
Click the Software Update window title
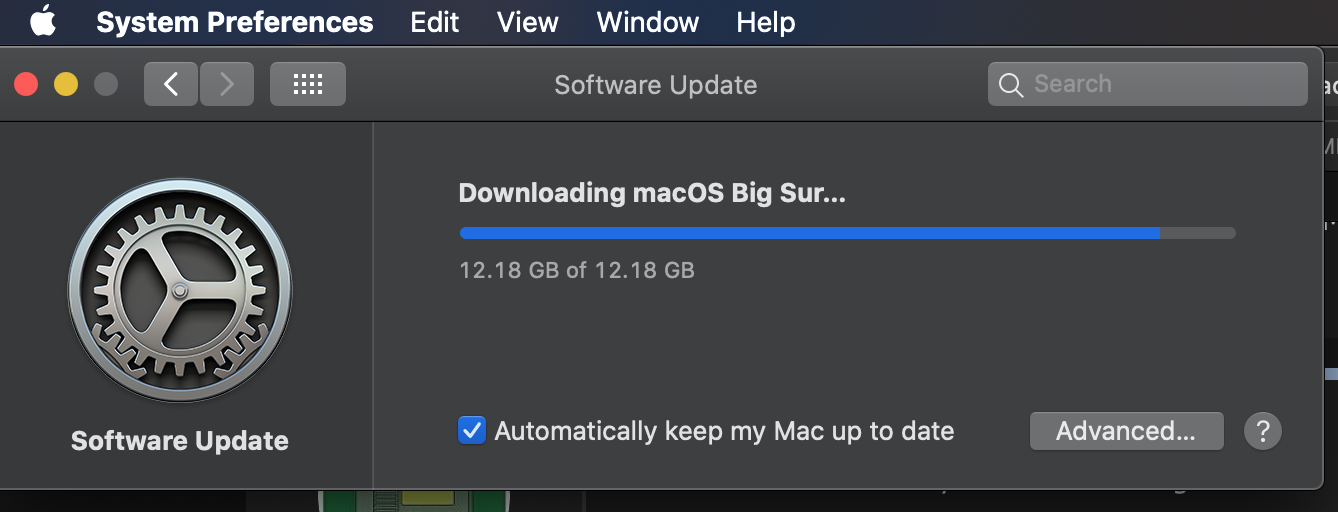[656, 85]
